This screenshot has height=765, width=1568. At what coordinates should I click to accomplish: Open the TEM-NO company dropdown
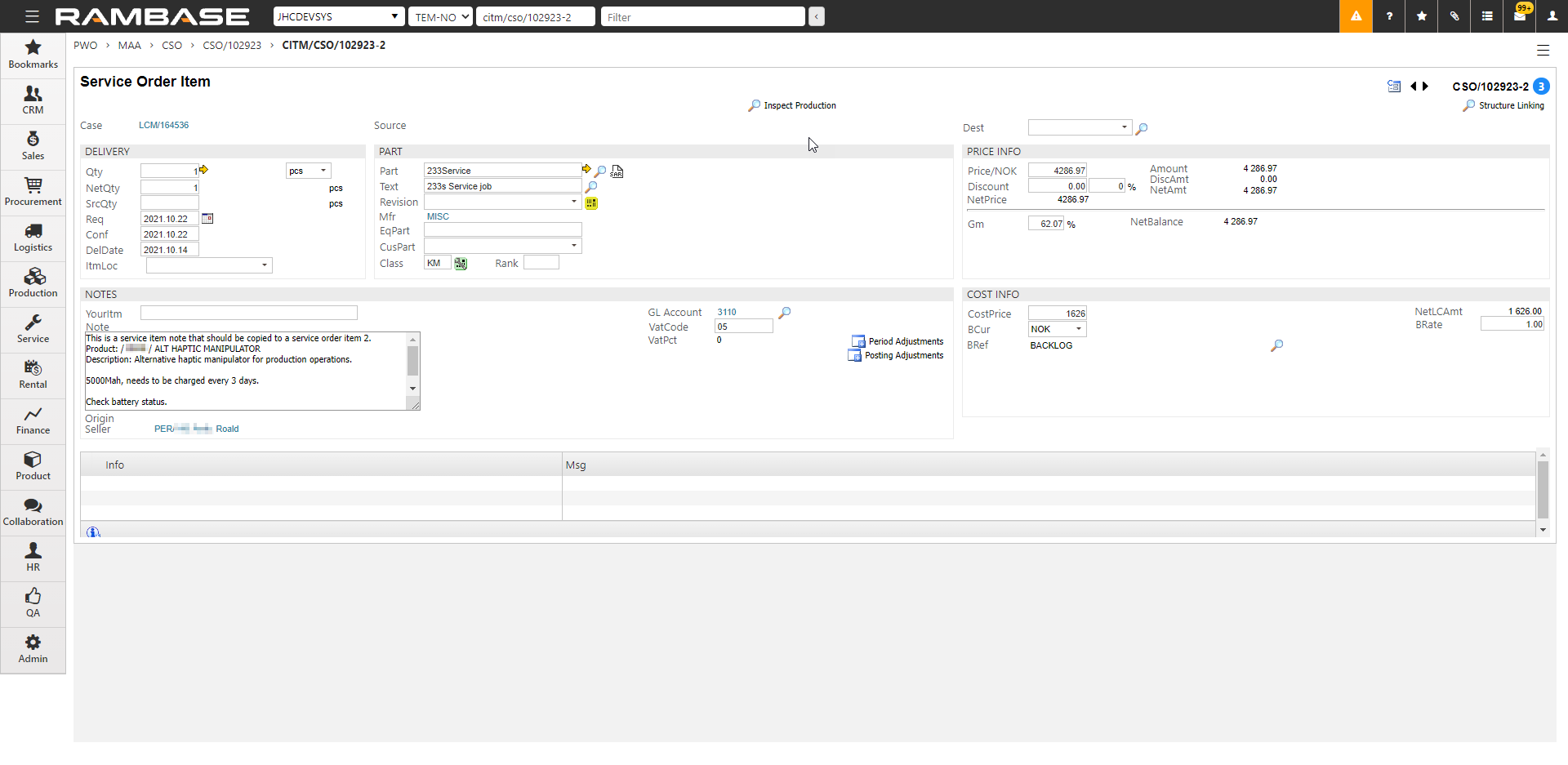pos(440,16)
